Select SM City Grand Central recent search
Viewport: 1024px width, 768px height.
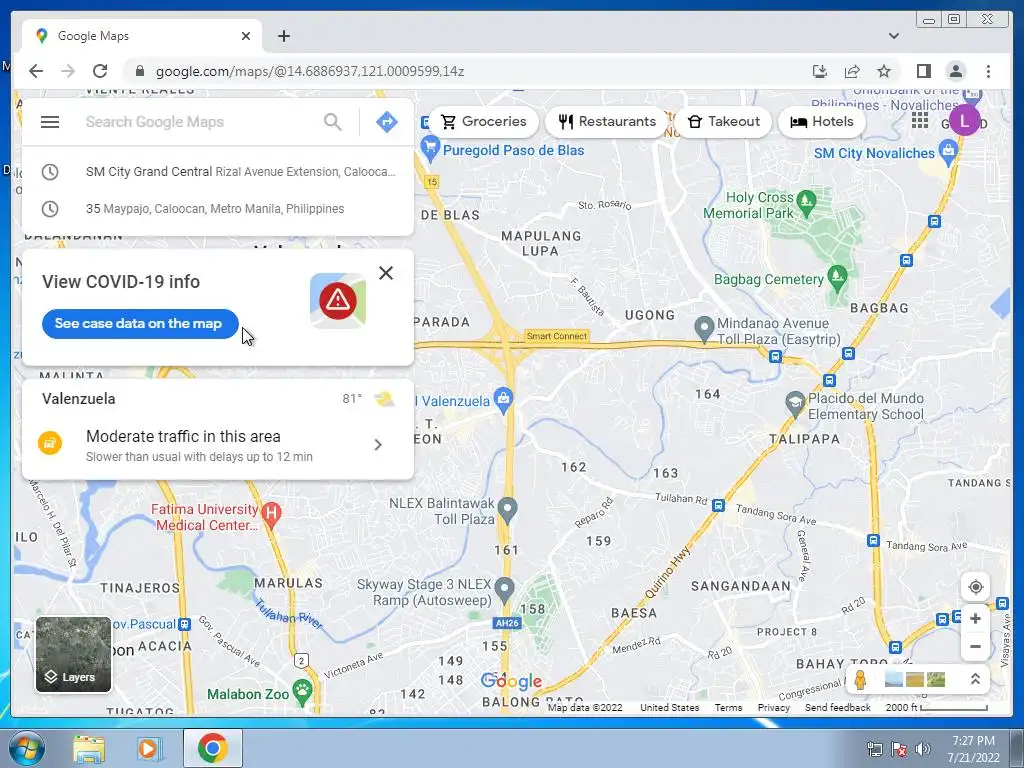pyautogui.click(x=218, y=172)
